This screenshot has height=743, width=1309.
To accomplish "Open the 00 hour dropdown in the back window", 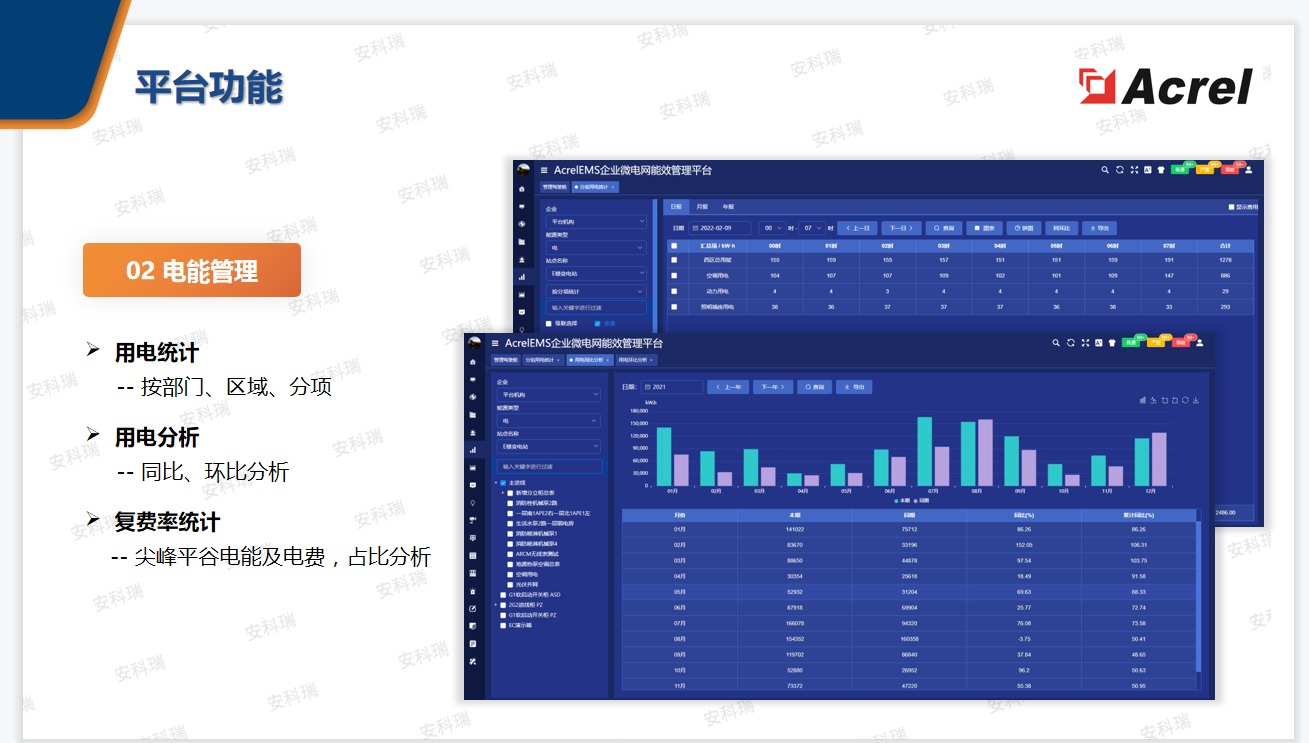I will [x=773, y=228].
